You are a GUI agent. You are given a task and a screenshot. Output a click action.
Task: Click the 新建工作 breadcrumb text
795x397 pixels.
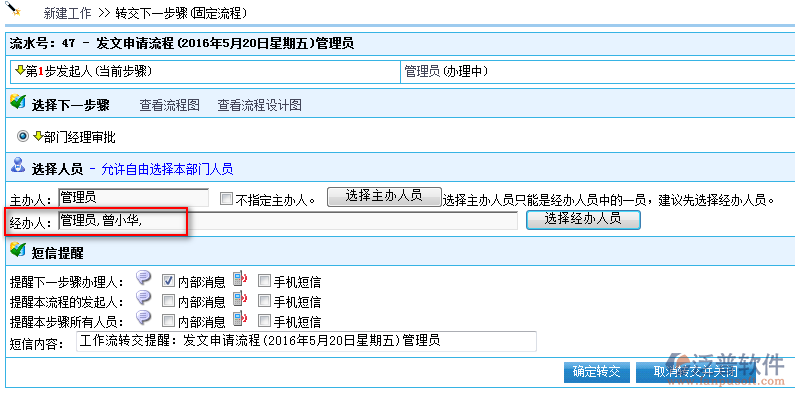(x=67, y=13)
